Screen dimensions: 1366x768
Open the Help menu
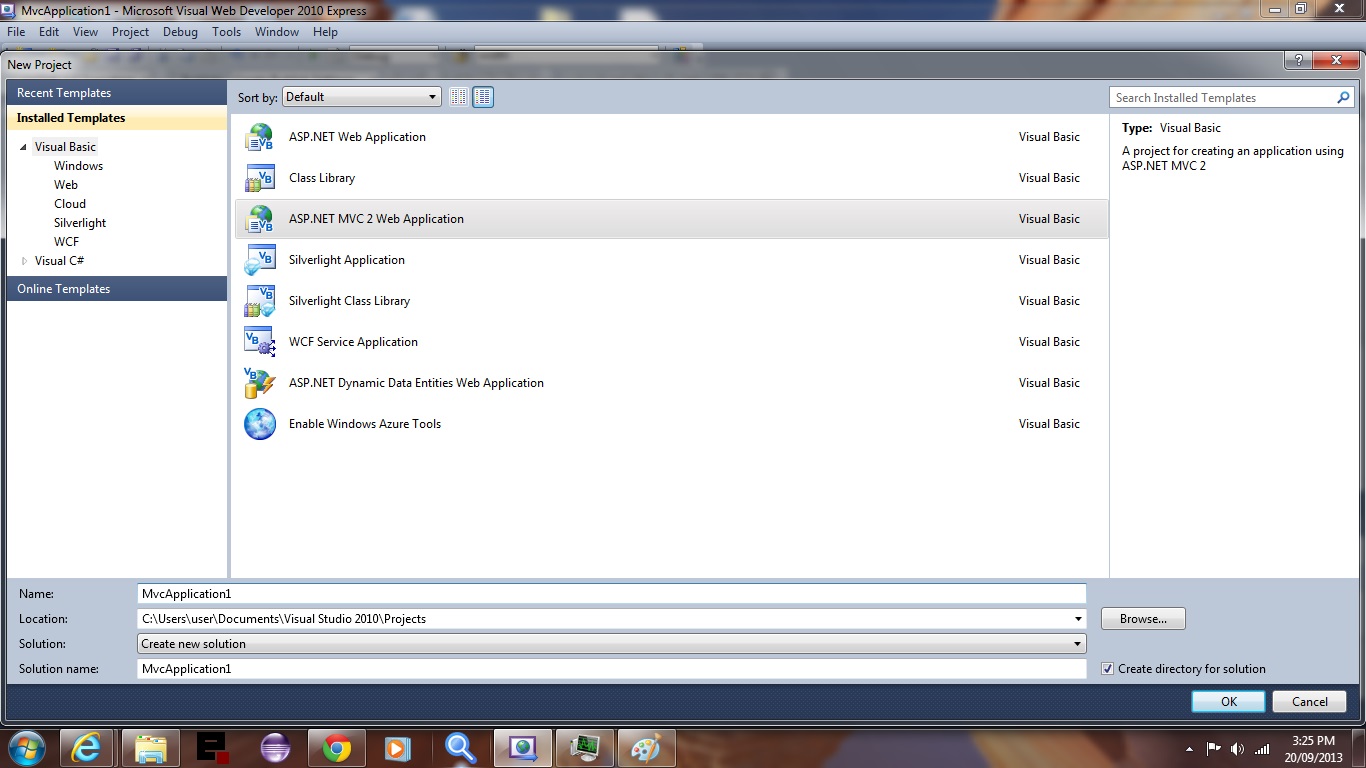[x=325, y=32]
